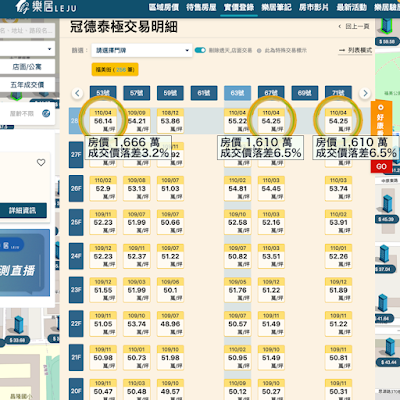Click the map building marker priced $45.39

coord(386,209)
